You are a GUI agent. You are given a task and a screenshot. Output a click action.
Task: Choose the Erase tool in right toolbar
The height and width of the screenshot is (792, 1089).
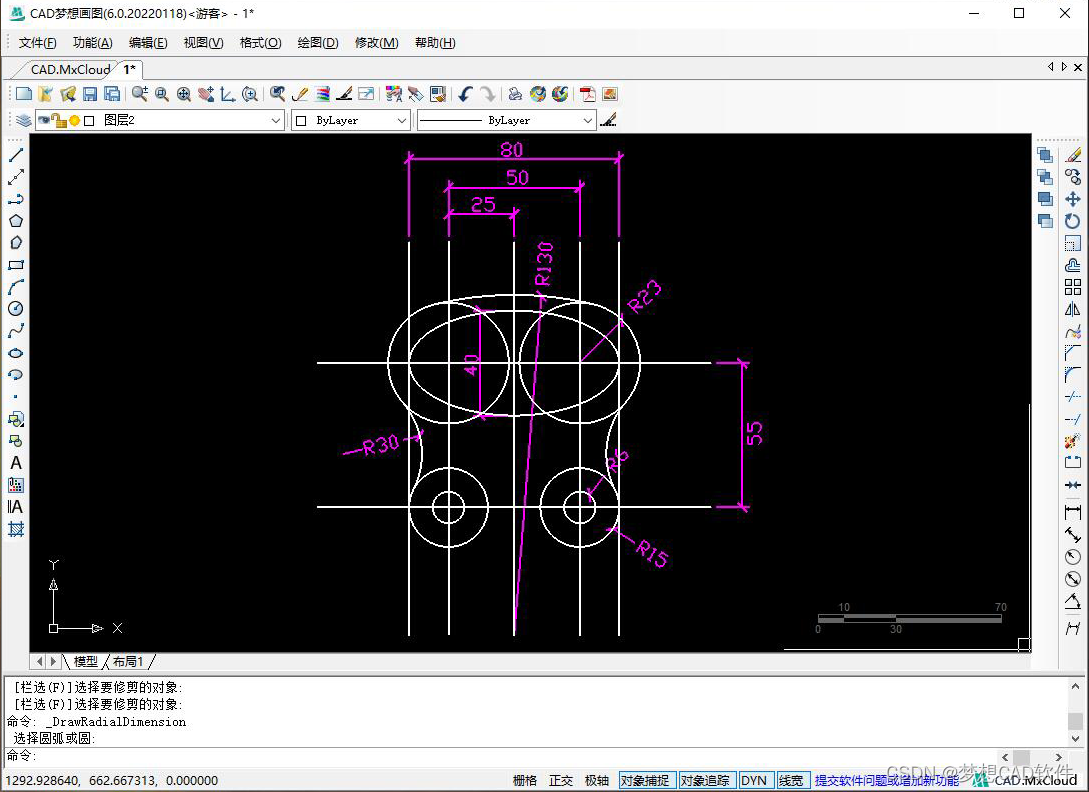tap(1073, 155)
